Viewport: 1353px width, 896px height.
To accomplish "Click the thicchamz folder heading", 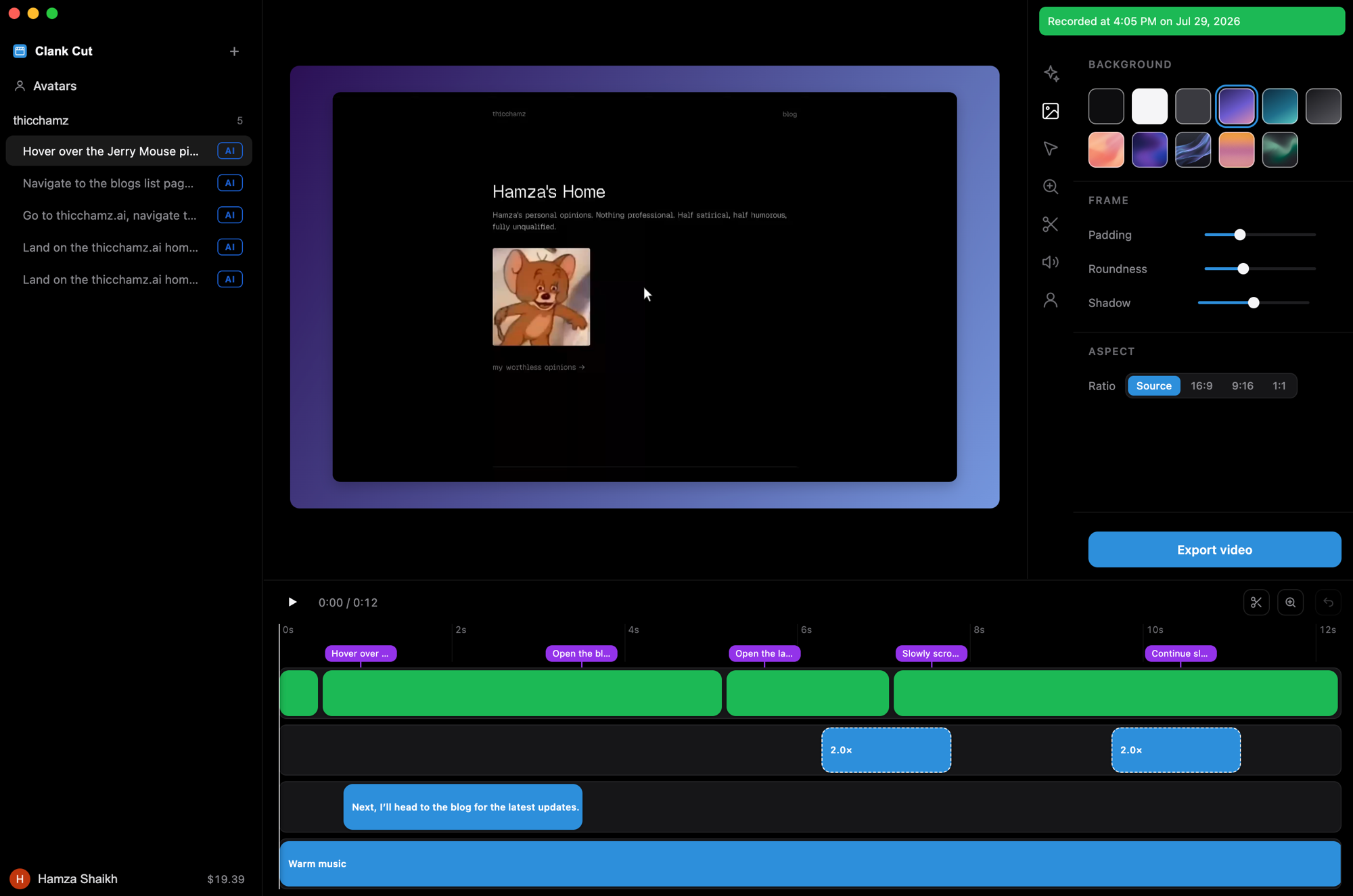I will 41,120.
